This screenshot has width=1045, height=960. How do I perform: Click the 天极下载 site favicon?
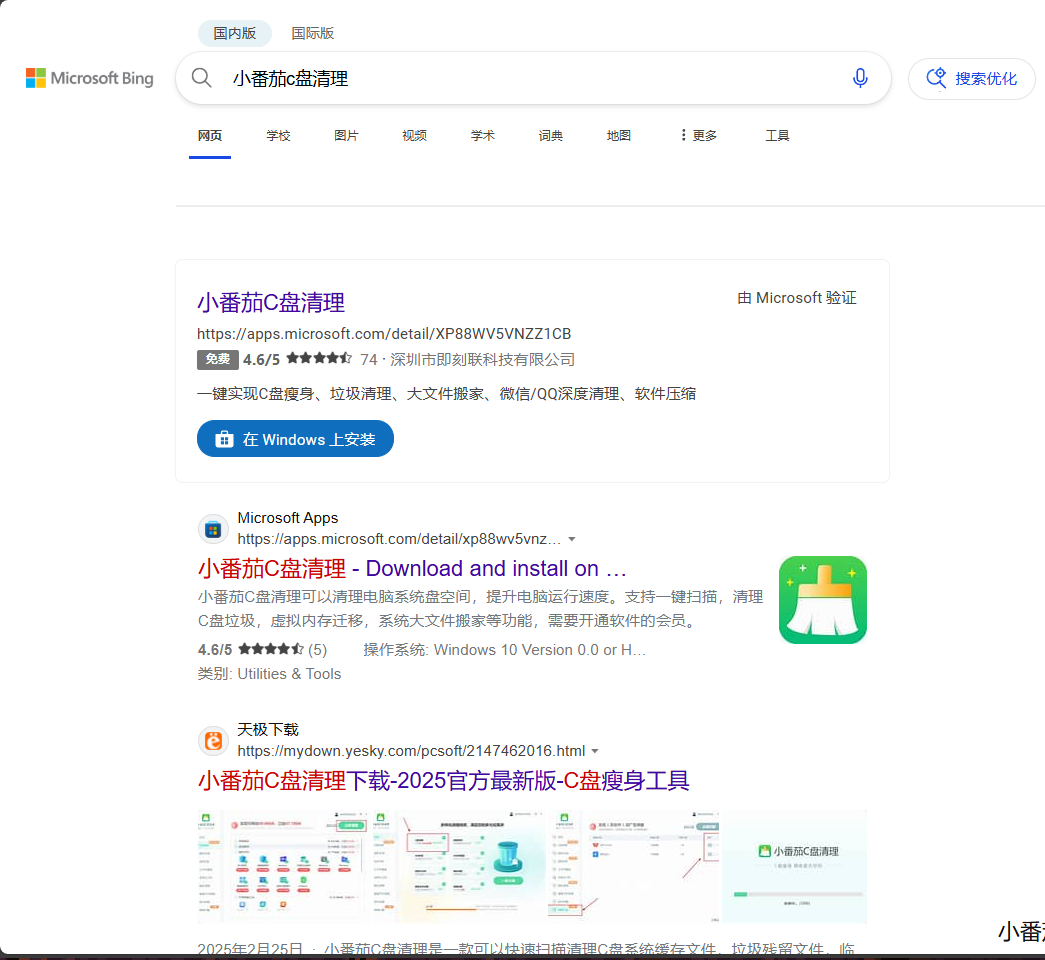coord(213,741)
